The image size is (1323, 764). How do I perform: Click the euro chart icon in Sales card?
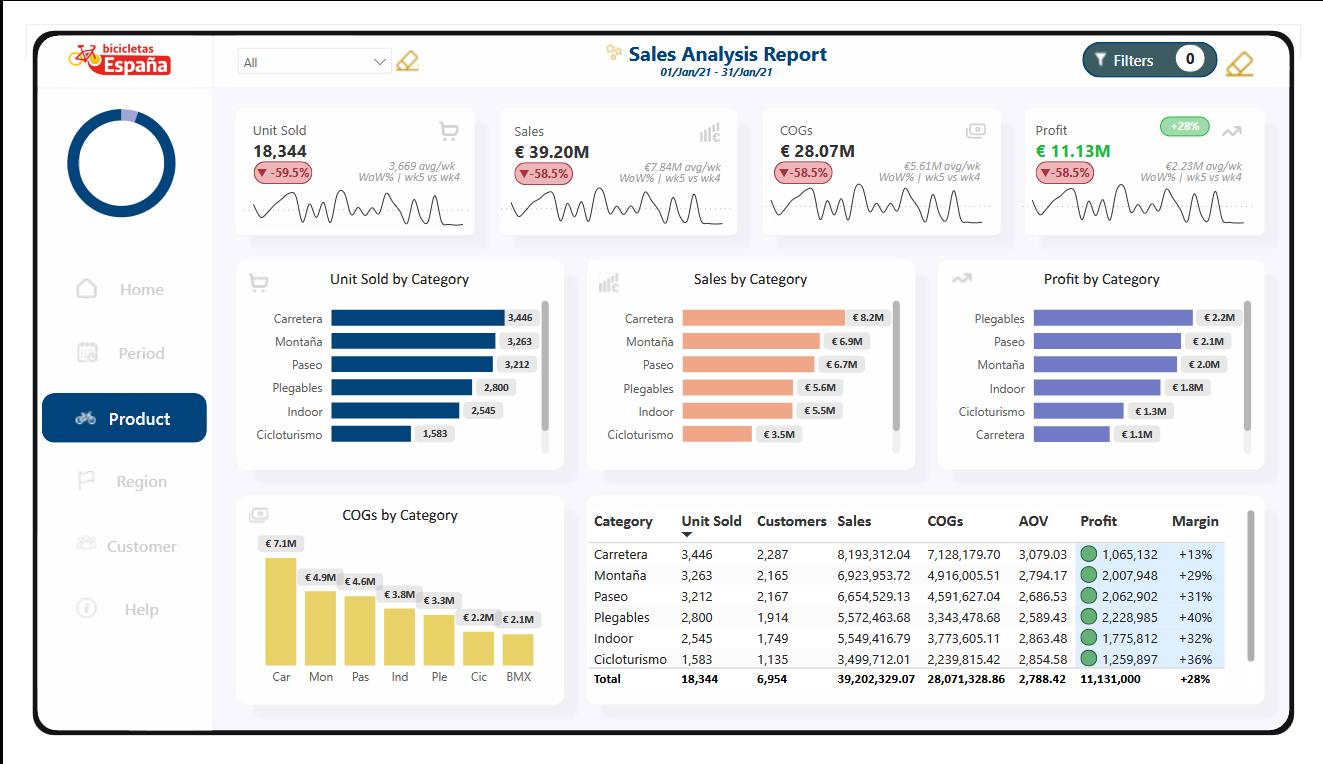[710, 133]
